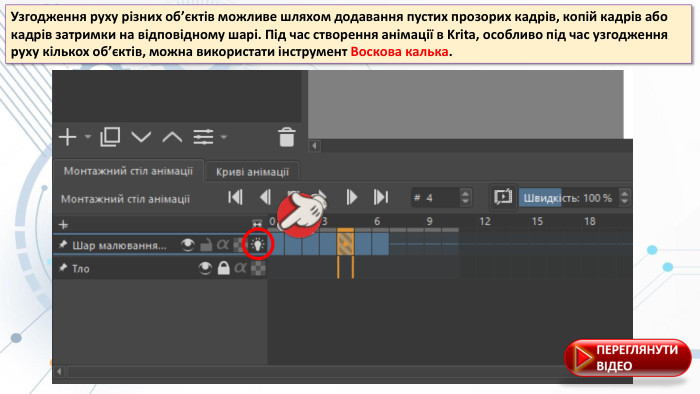Toggle alpha inherit on Тло layer
The width and height of the screenshot is (700, 394).
(x=240, y=268)
